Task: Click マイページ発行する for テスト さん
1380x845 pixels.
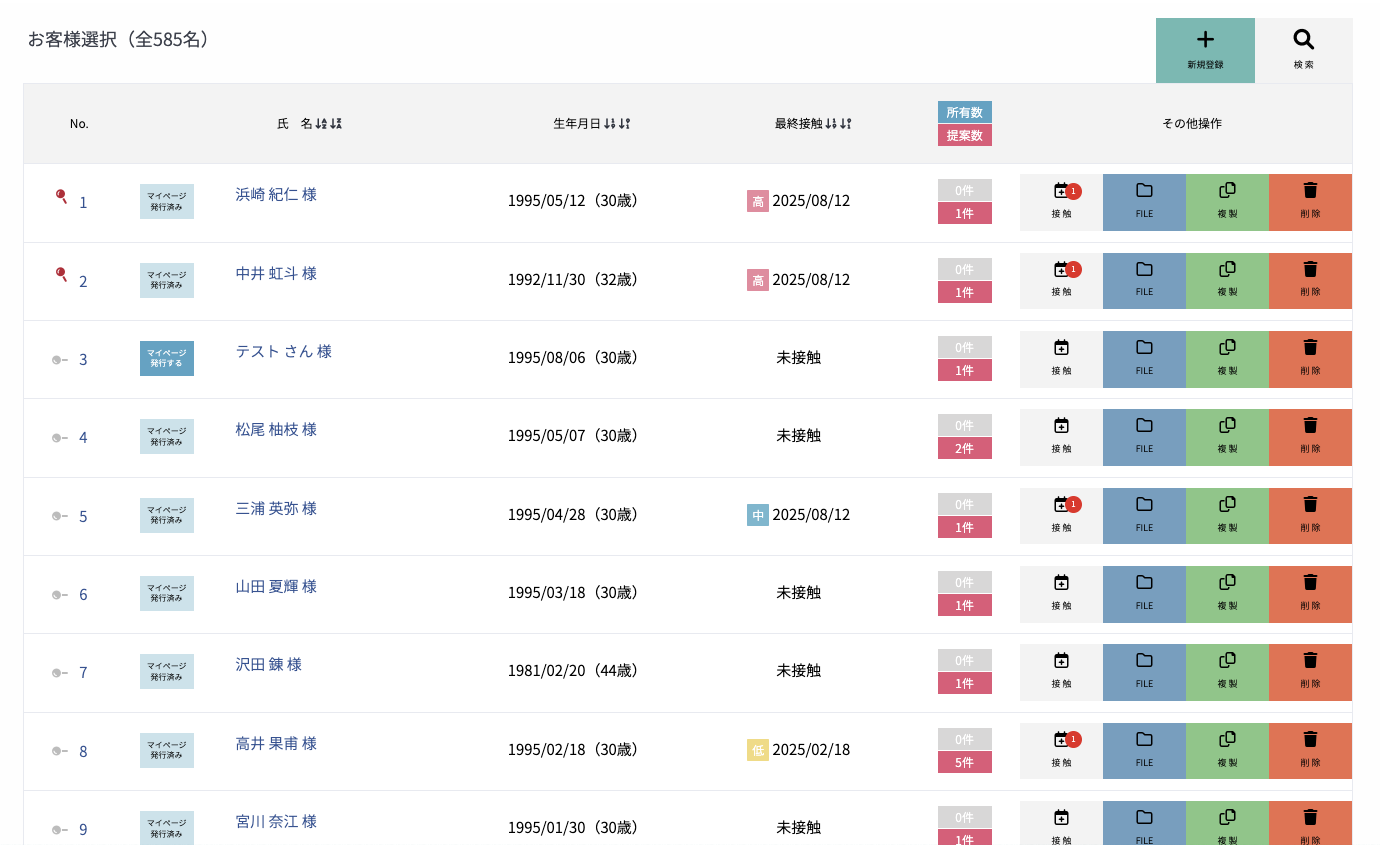Action: 167,358
